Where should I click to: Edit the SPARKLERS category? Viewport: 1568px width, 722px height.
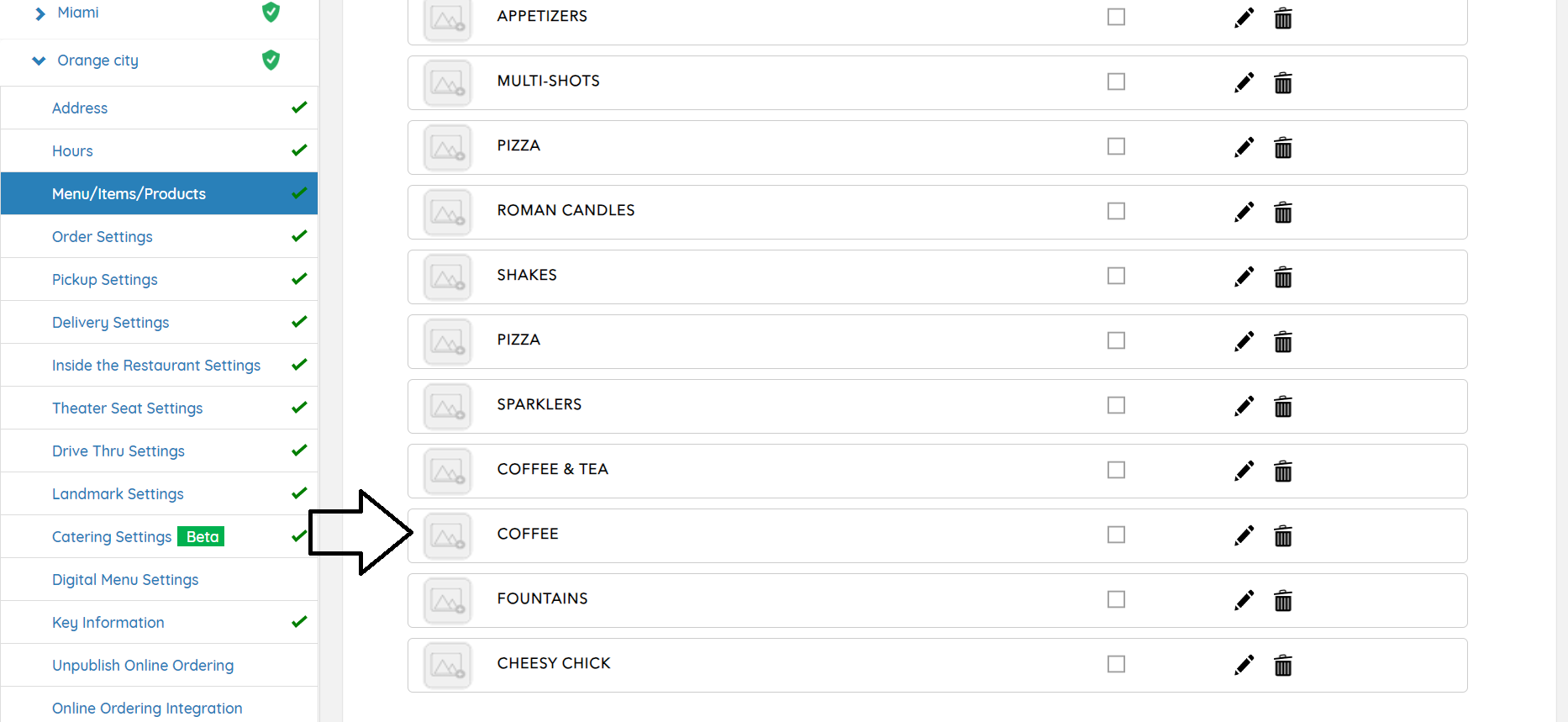[1244, 406]
